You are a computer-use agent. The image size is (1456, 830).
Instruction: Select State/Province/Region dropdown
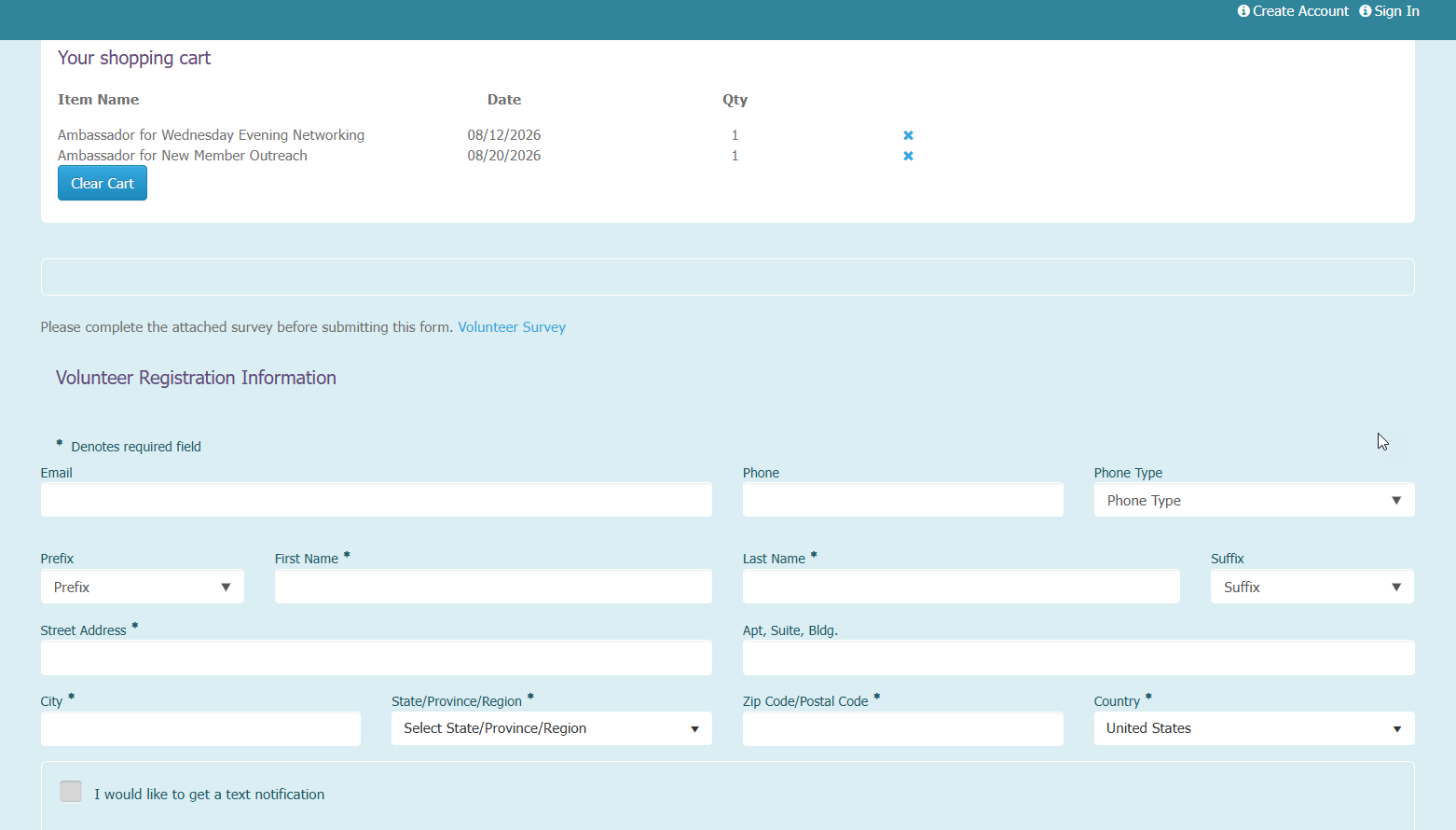click(x=552, y=728)
